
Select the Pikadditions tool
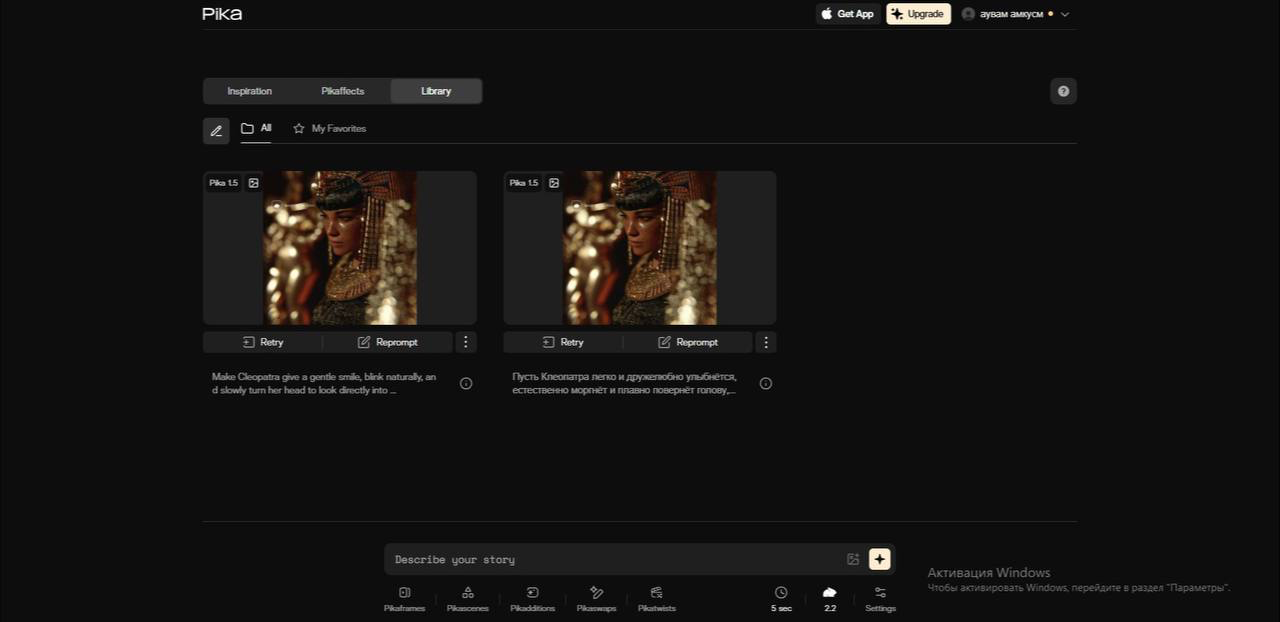(532, 600)
